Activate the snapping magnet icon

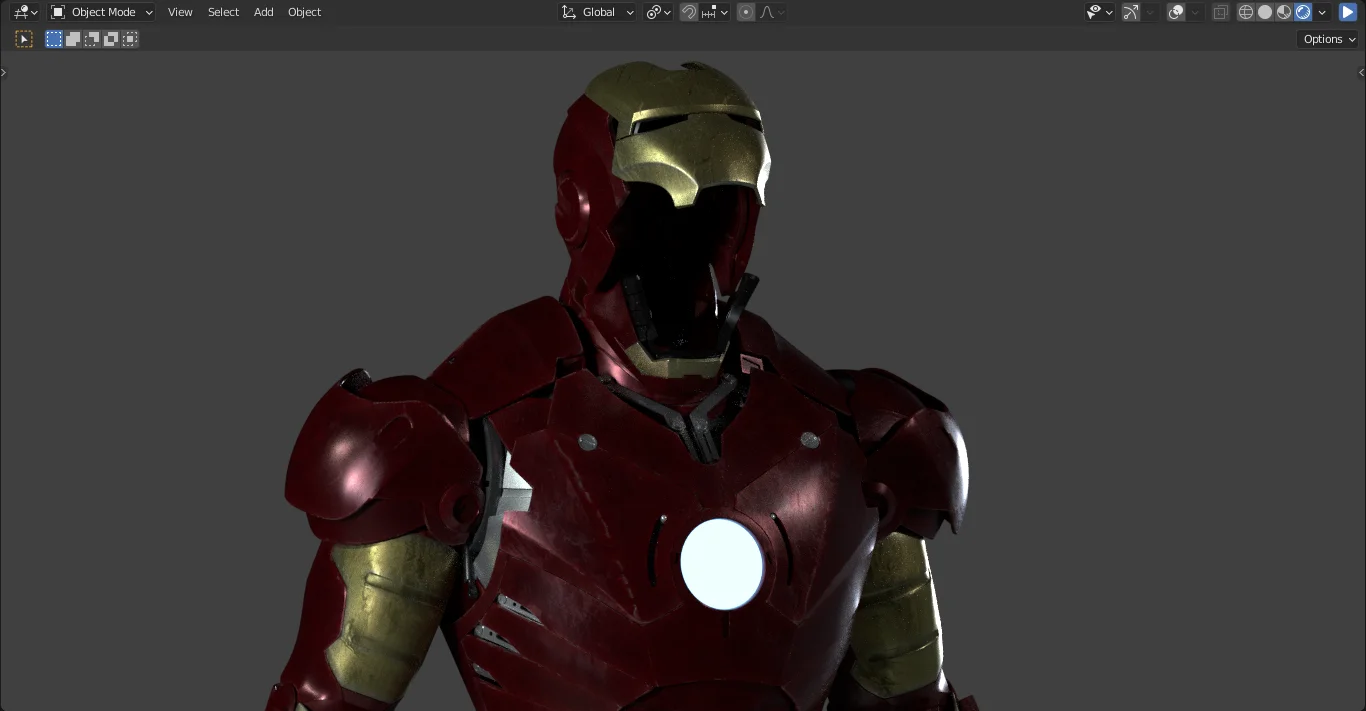[689, 11]
